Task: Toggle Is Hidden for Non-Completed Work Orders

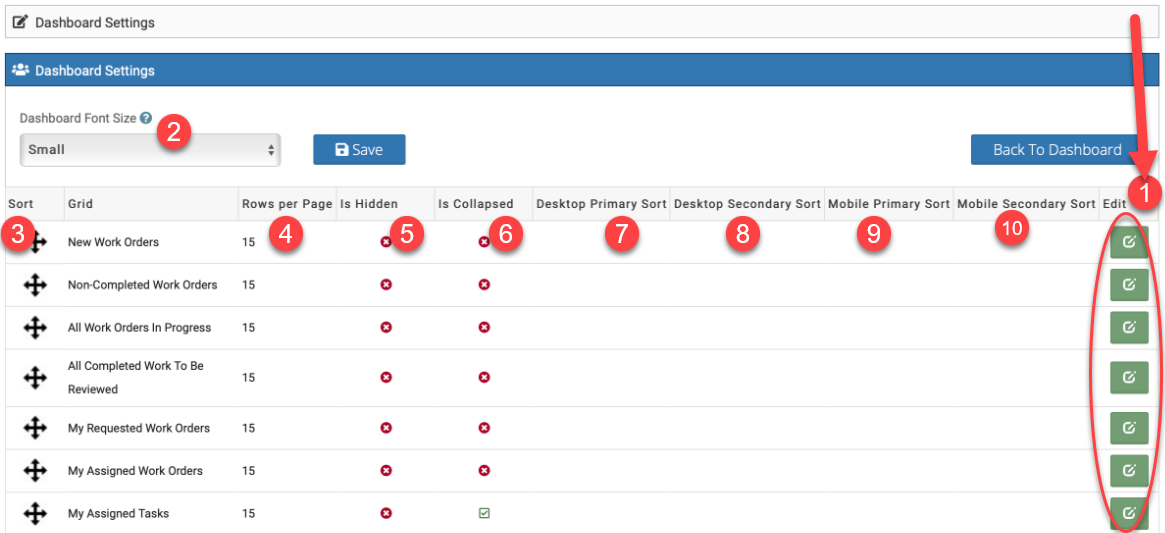Action: [386, 285]
